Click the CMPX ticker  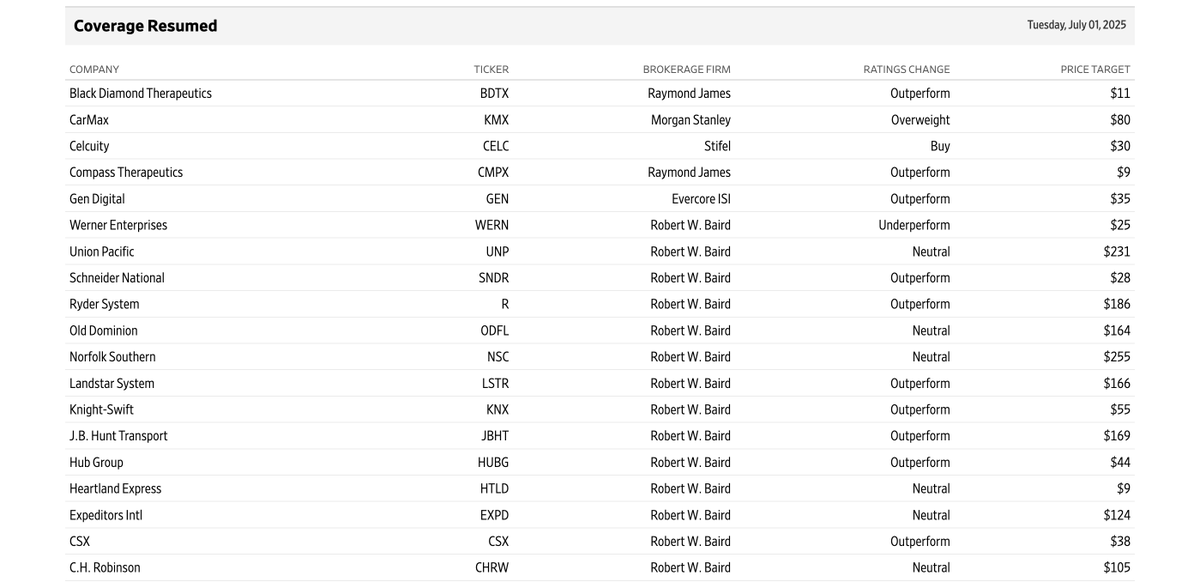point(493,172)
